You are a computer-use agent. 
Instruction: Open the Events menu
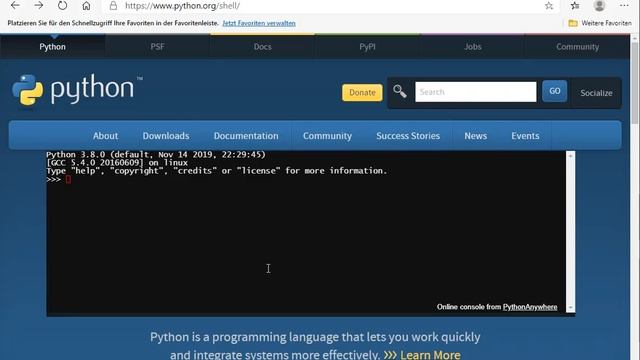tap(525, 136)
